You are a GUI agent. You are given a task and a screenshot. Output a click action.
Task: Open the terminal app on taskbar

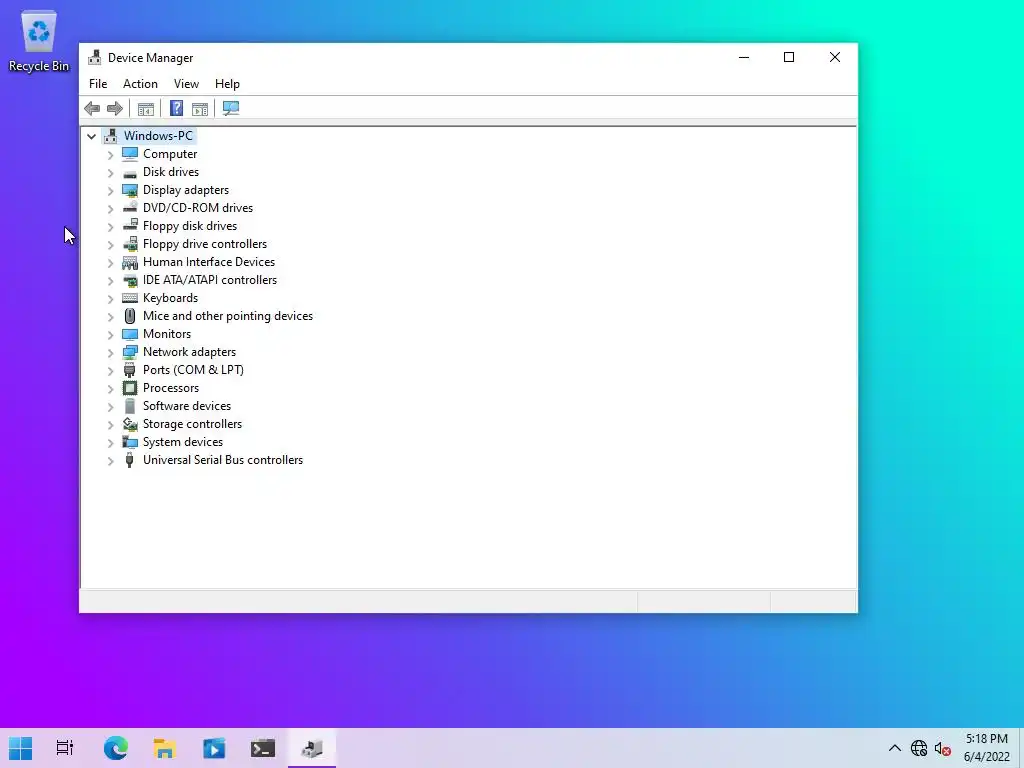263,748
